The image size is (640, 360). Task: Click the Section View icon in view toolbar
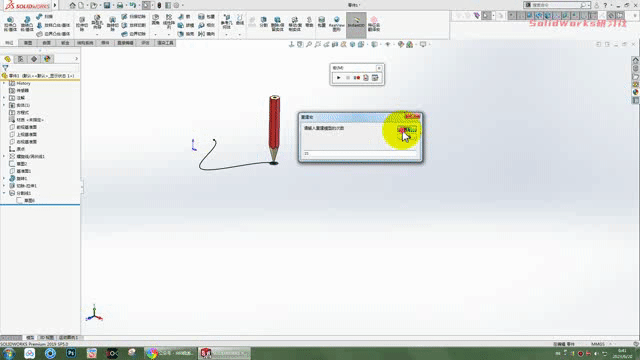click(x=335, y=44)
